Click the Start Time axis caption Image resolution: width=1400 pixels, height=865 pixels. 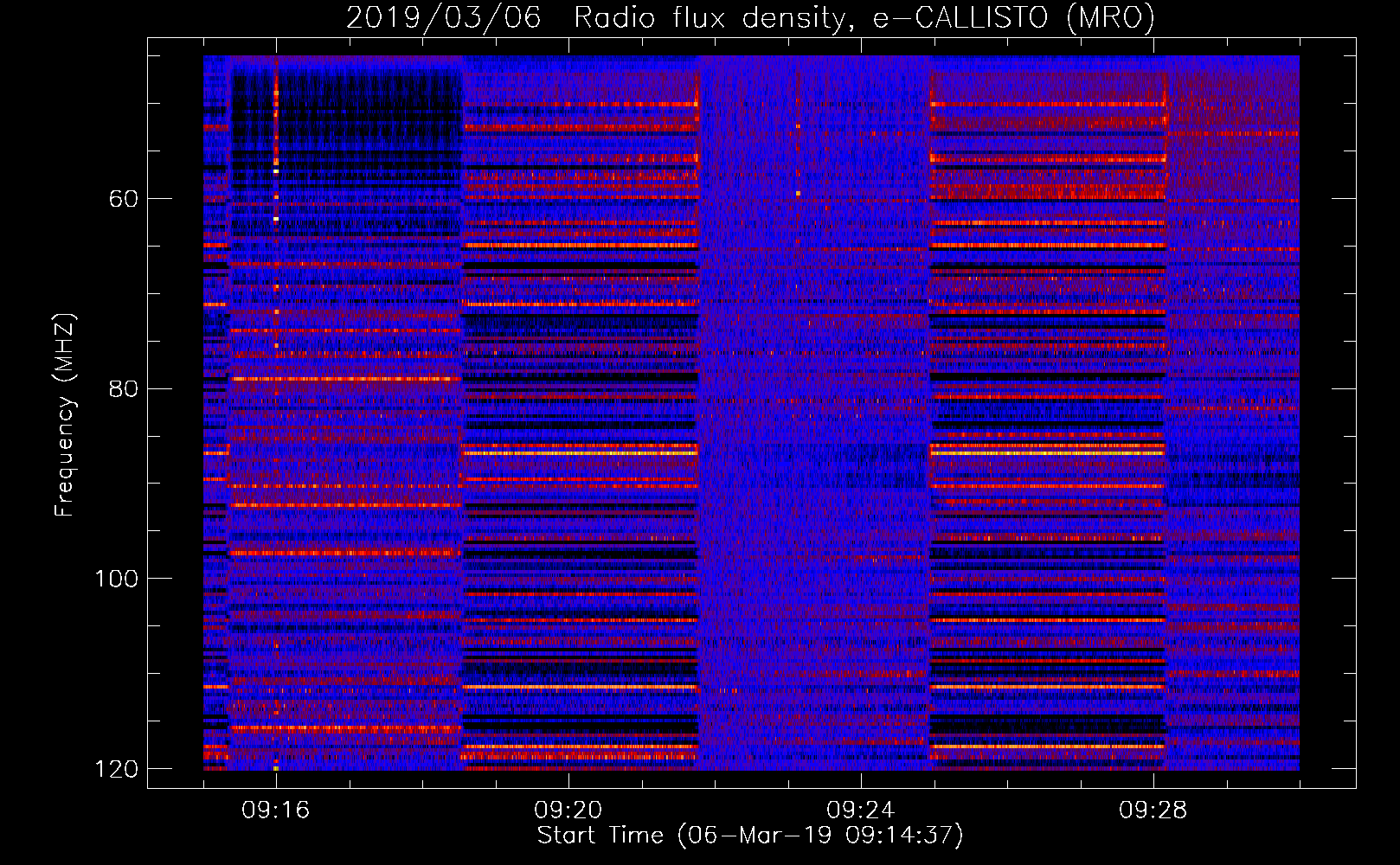click(x=749, y=836)
